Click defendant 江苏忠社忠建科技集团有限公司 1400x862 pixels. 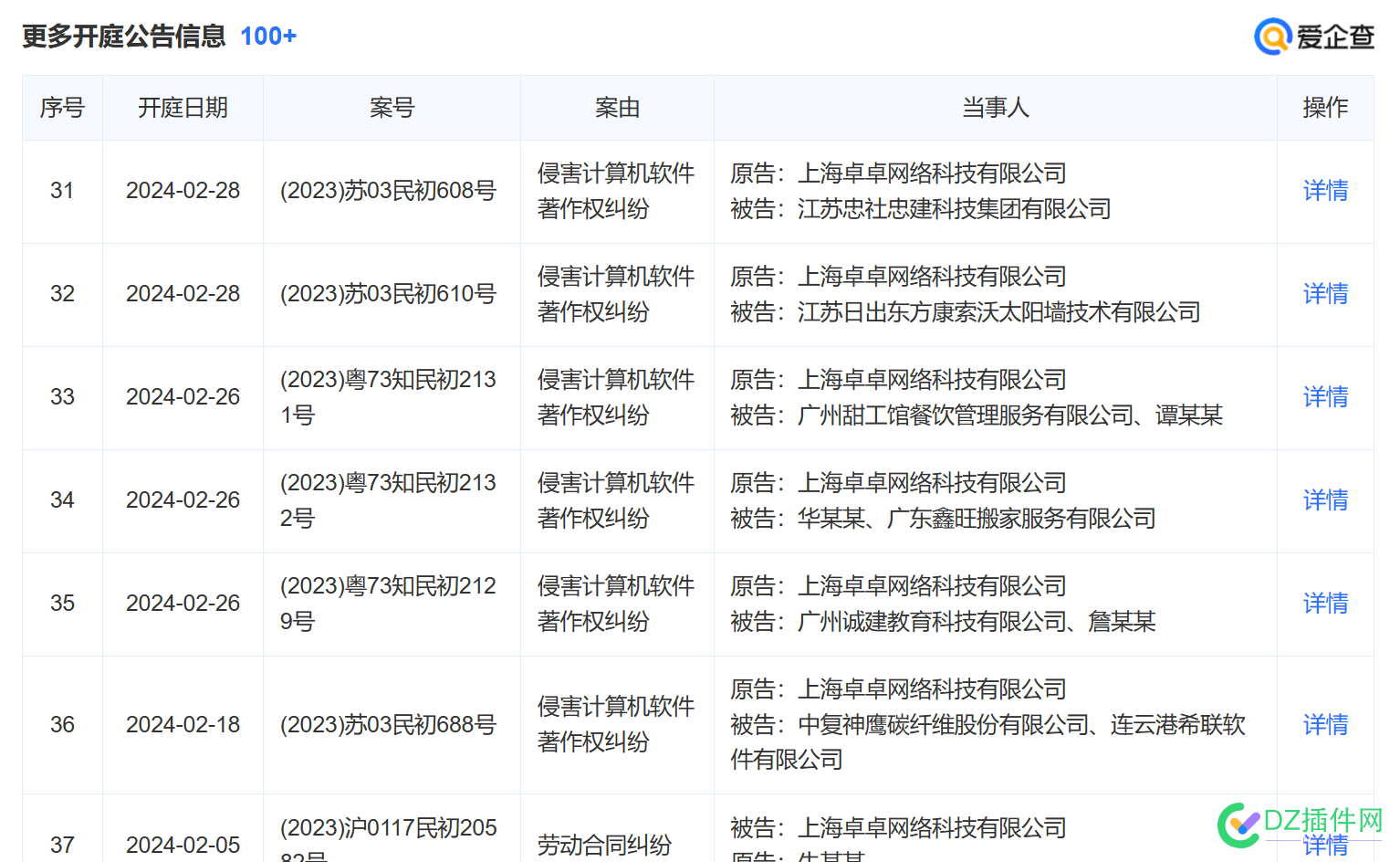[x=954, y=209]
